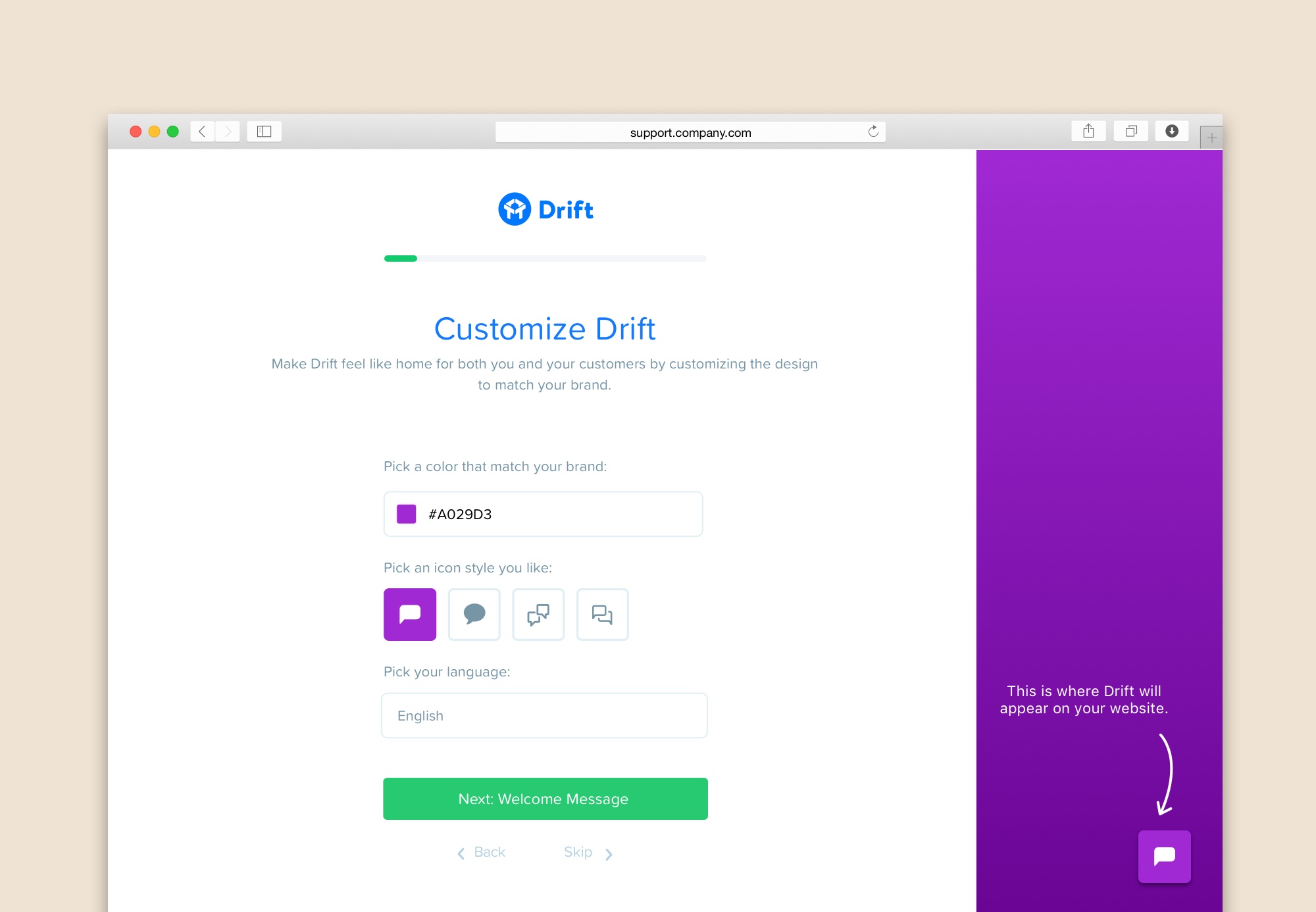Viewport: 1316px width, 912px height.
Task: Open the Drift chat widget preview button
Action: [x=1164, y=856]
